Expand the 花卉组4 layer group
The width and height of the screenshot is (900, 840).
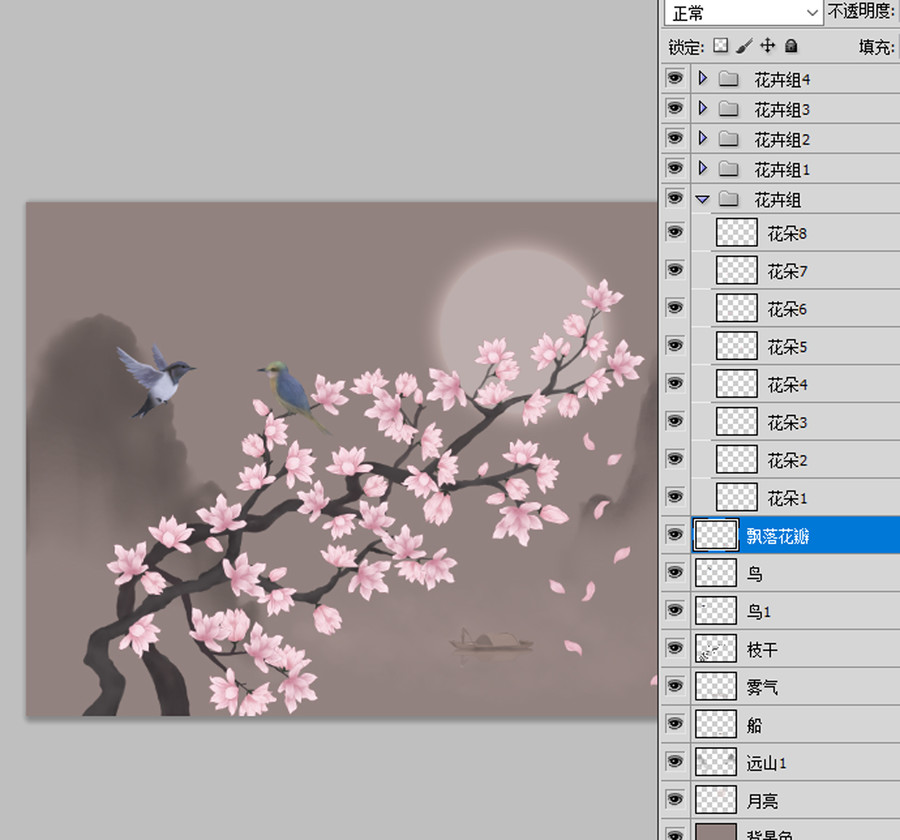703,78
